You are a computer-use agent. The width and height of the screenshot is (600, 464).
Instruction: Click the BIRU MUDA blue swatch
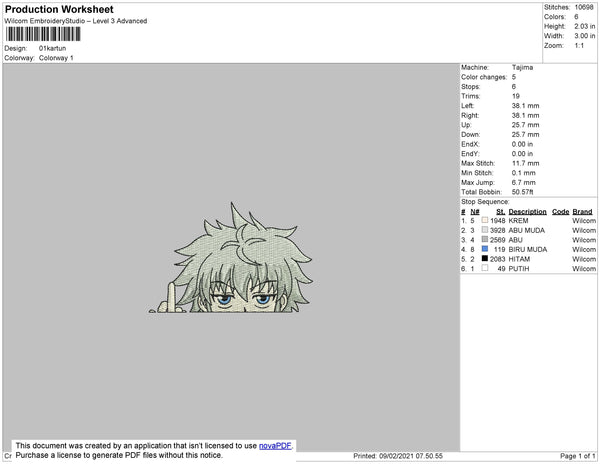pos(485,249)
